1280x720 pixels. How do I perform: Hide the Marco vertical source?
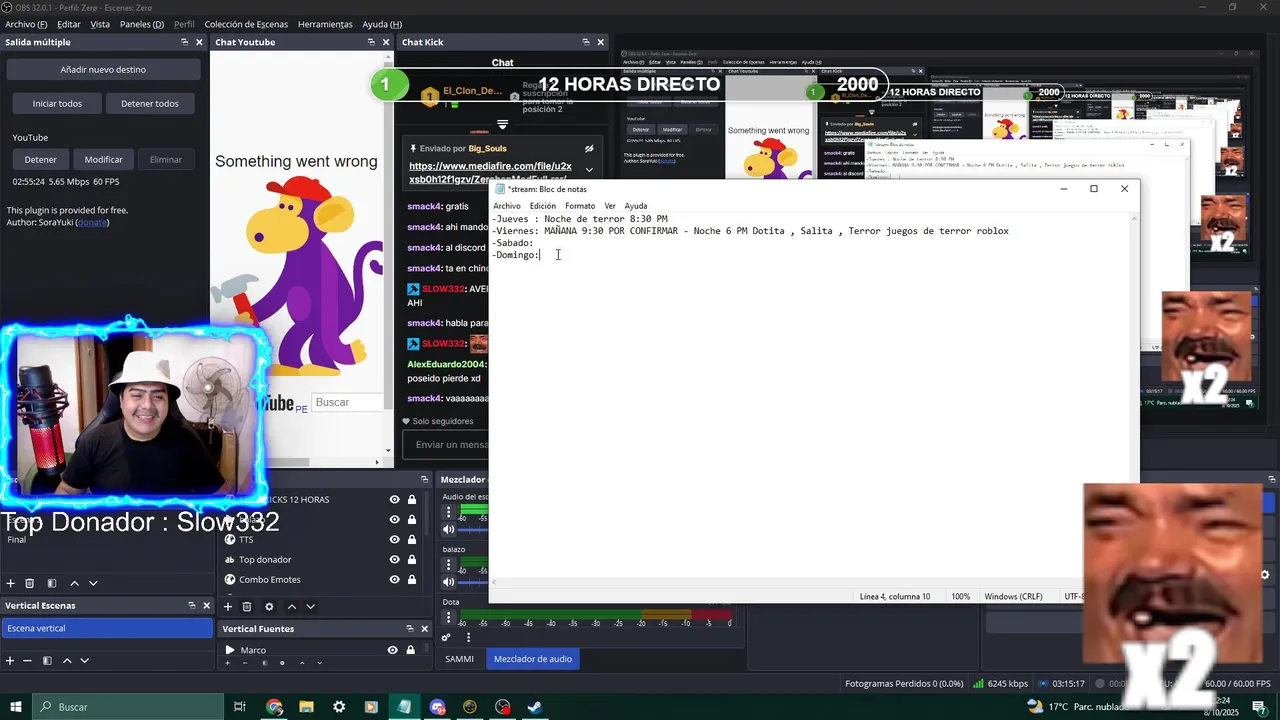point(392,650)
